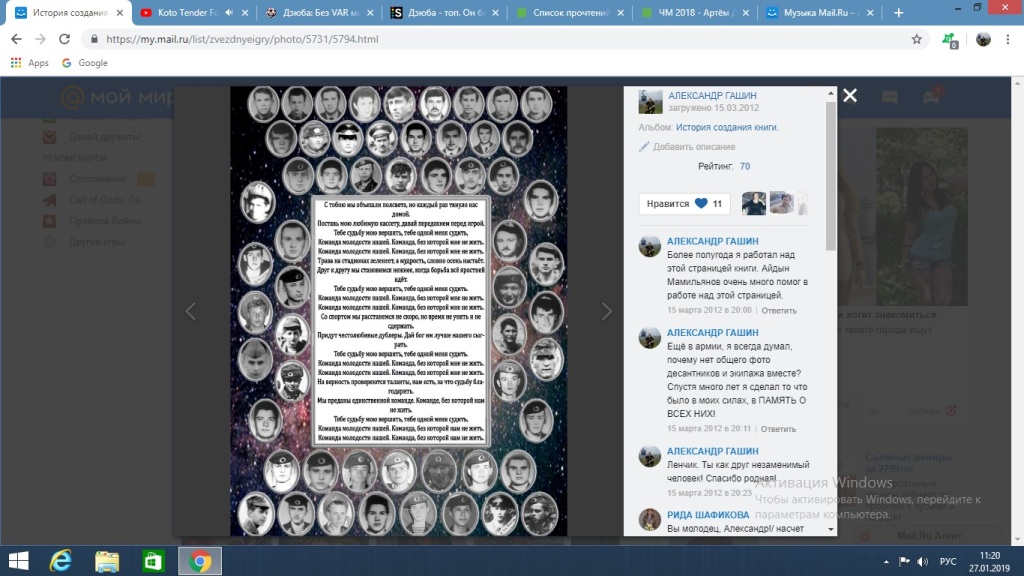Click the green extension icon in toolbar

[x=950, y=40]
